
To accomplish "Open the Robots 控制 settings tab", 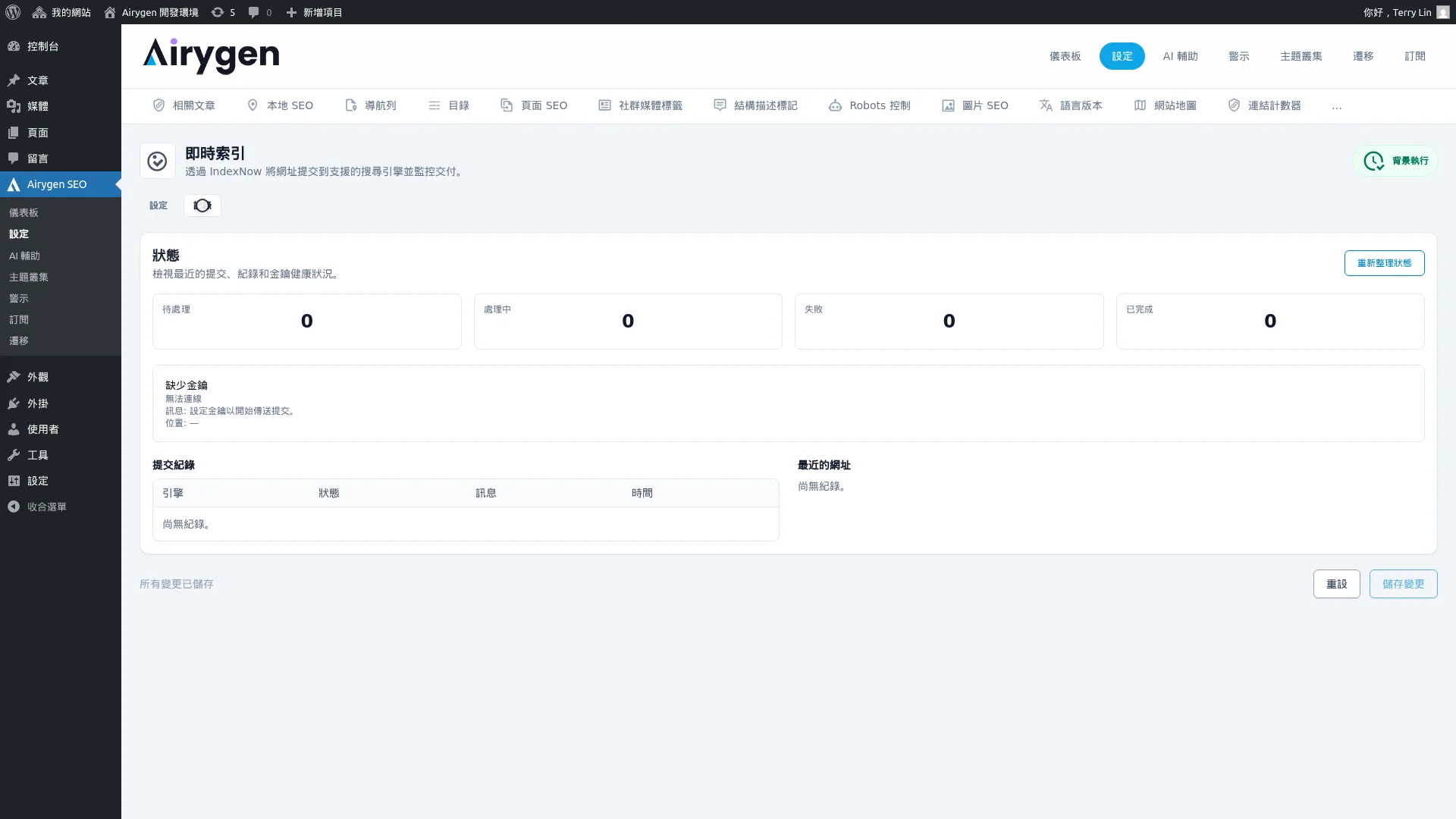I will pos(870,105).
